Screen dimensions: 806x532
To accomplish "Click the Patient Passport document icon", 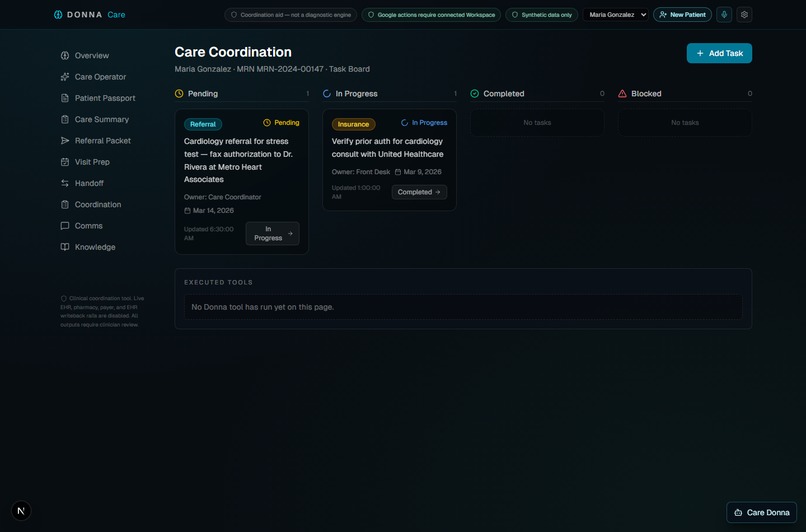I will click(x=65, y=98).
